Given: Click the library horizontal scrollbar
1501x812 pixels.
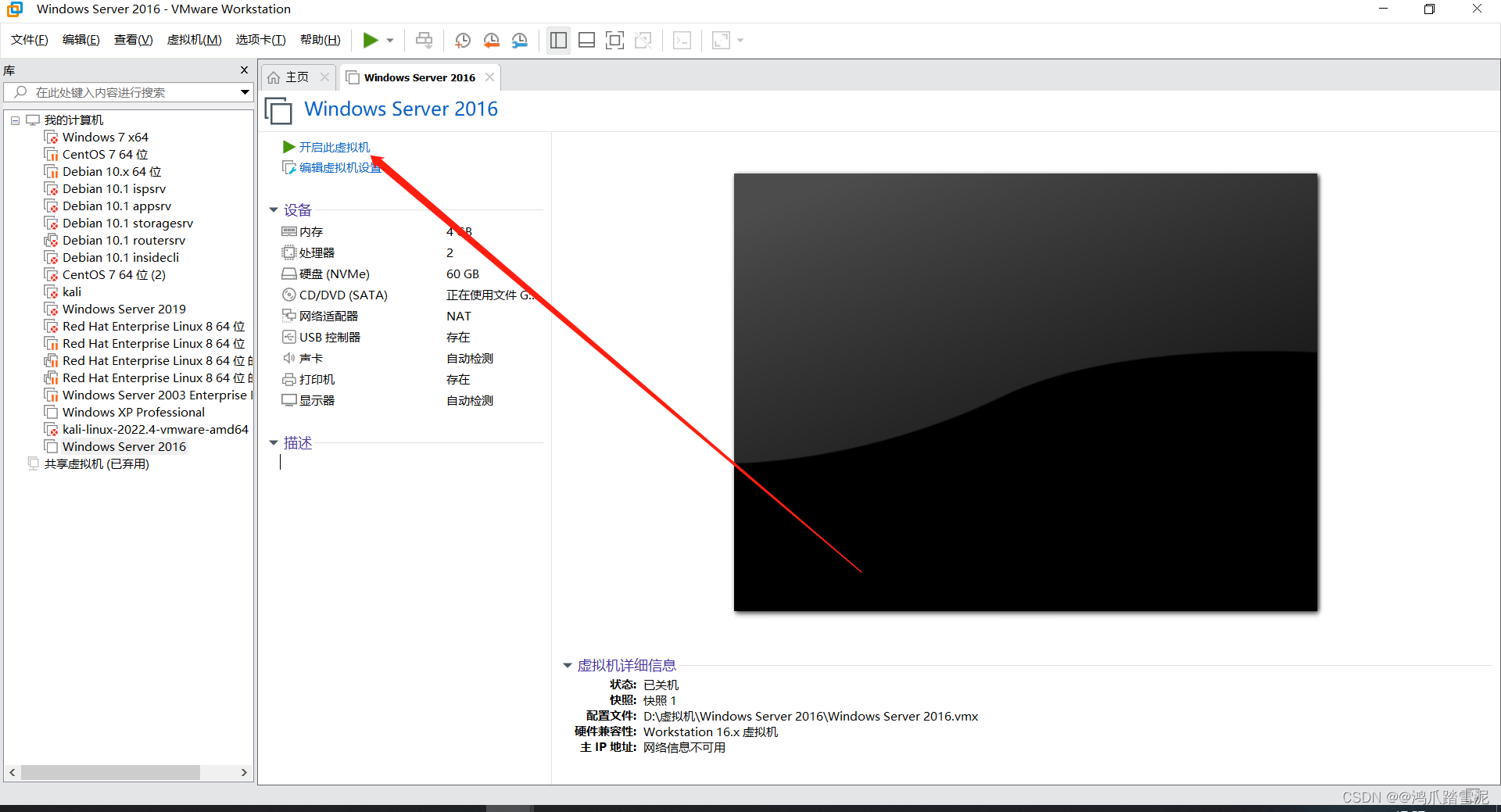Looking at the screenshot, I should coord(110,772).
